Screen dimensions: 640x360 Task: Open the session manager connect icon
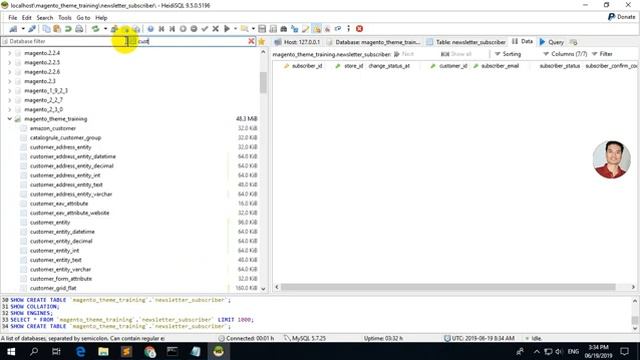13,29
